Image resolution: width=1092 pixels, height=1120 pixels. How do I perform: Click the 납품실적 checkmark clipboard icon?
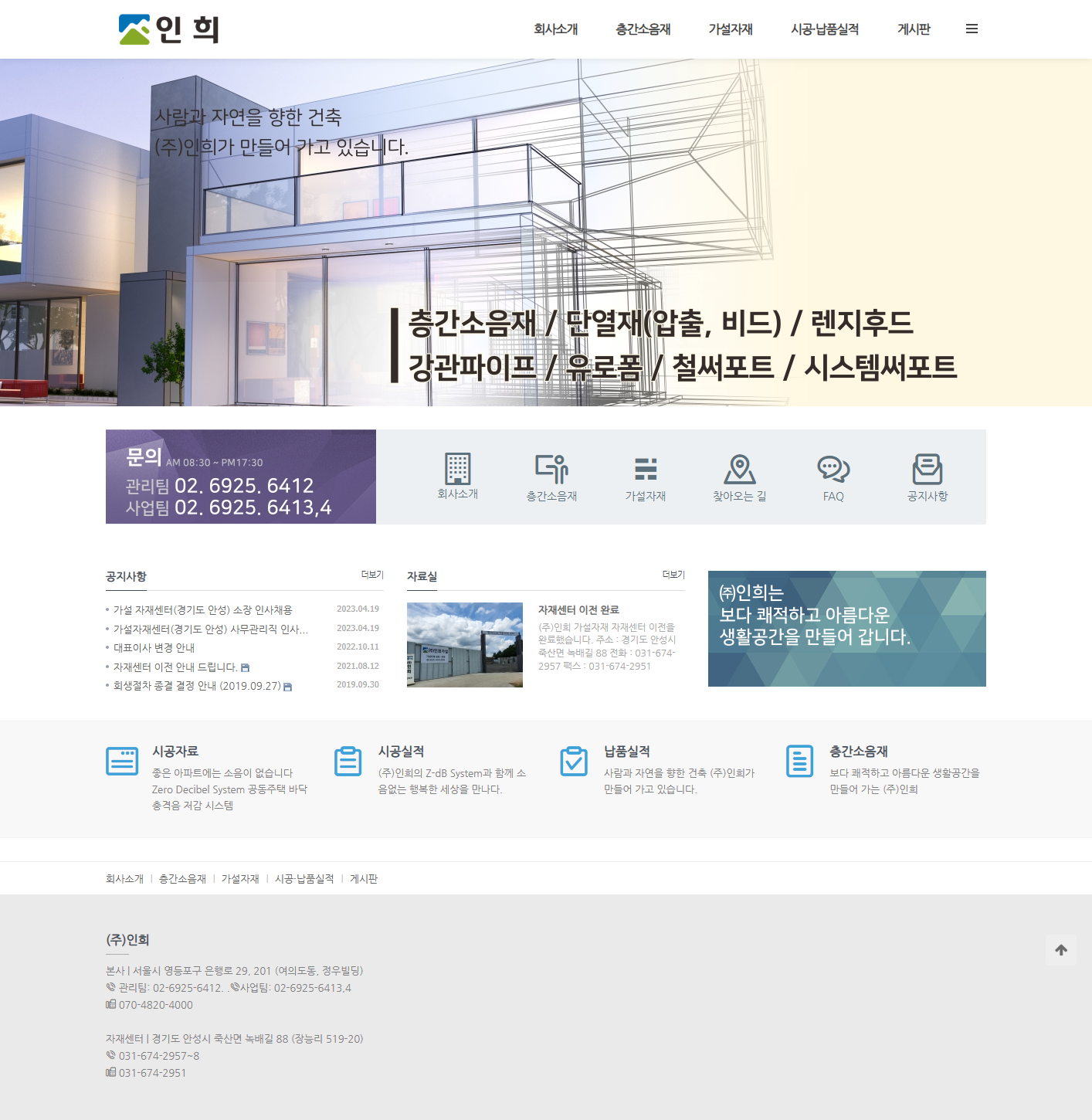click(x=574, y=761)
